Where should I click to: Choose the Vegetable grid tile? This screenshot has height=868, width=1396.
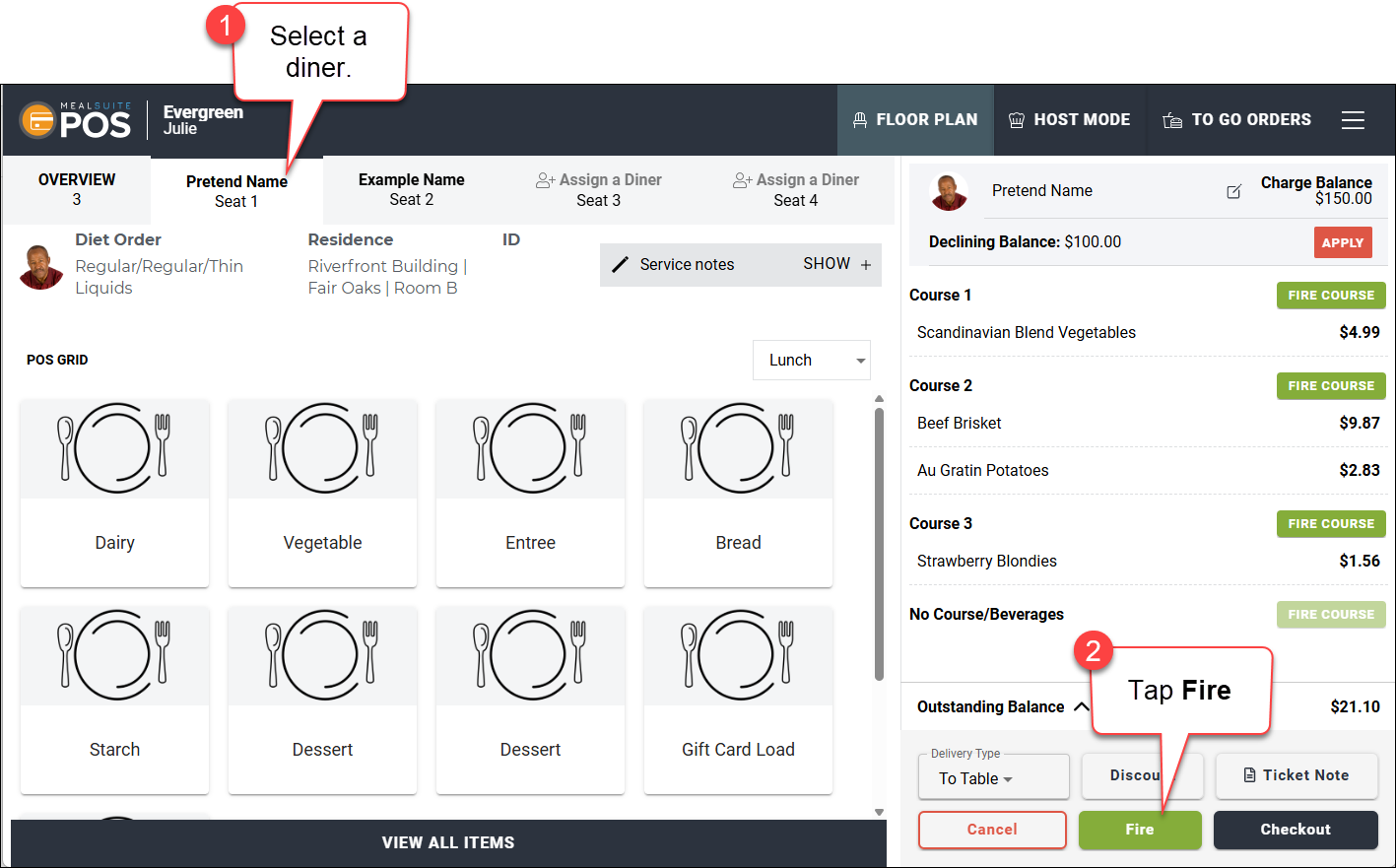pyautogui.click(x=322, y=493)
